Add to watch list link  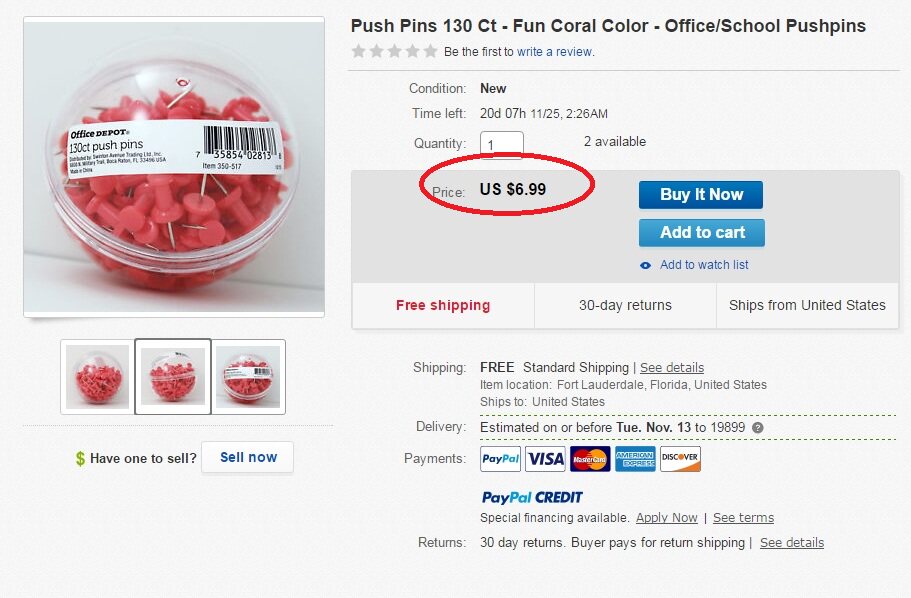click(704, 265)
